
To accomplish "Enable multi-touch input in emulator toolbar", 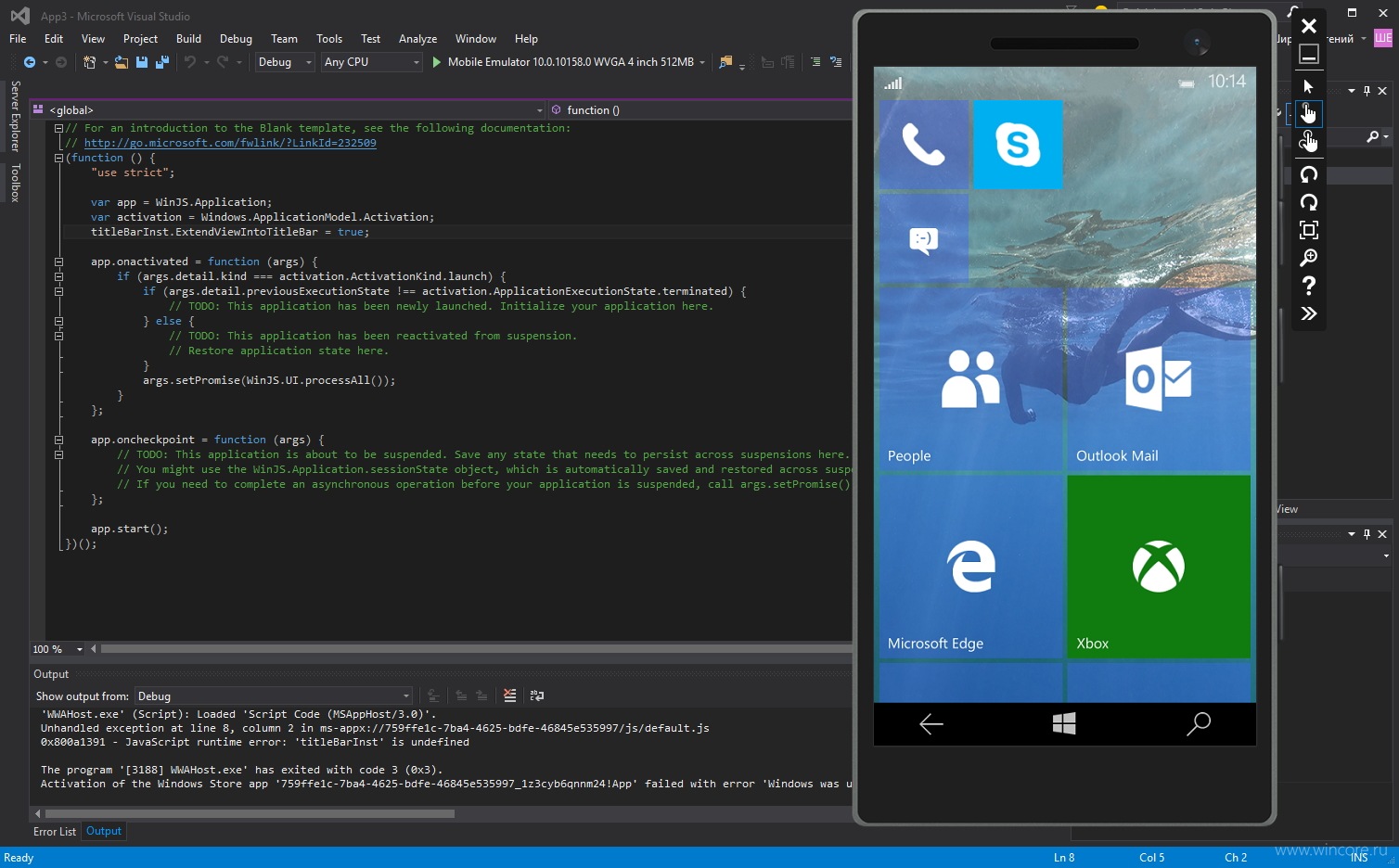I will tap(1308, 141).
